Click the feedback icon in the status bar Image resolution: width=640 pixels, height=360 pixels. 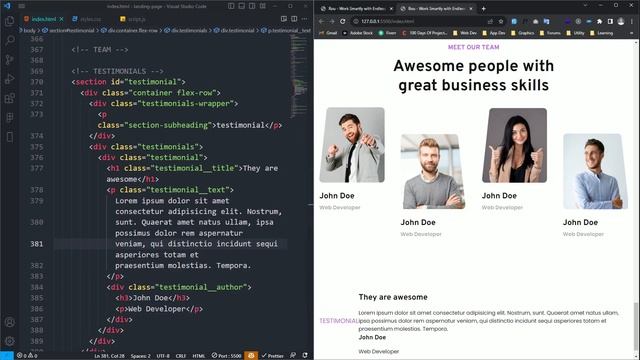293,356
